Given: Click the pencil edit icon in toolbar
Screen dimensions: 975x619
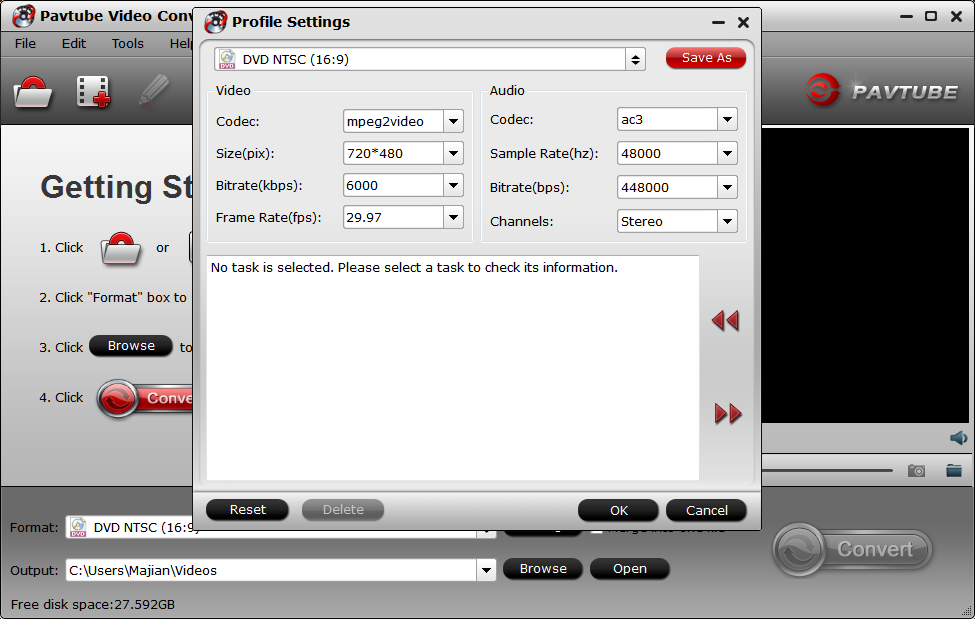Looking at the screenshot, I should 154,91.
